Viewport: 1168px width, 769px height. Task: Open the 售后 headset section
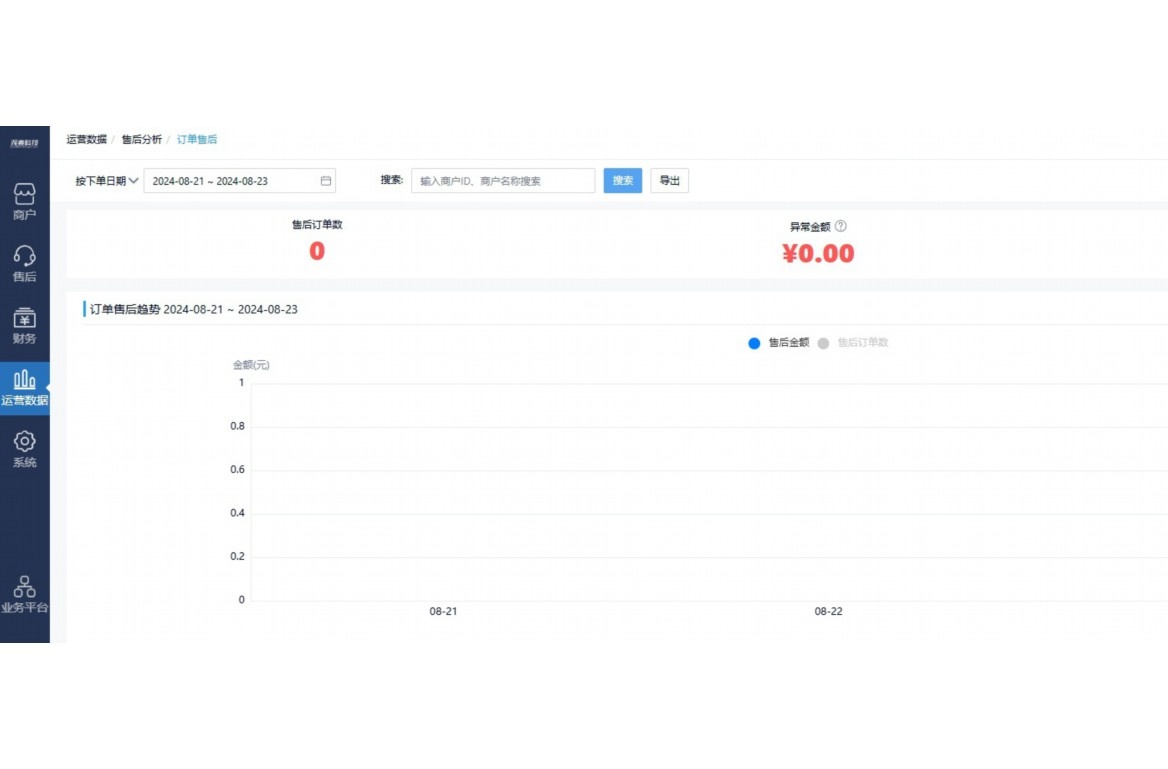[x=24, y=263]
